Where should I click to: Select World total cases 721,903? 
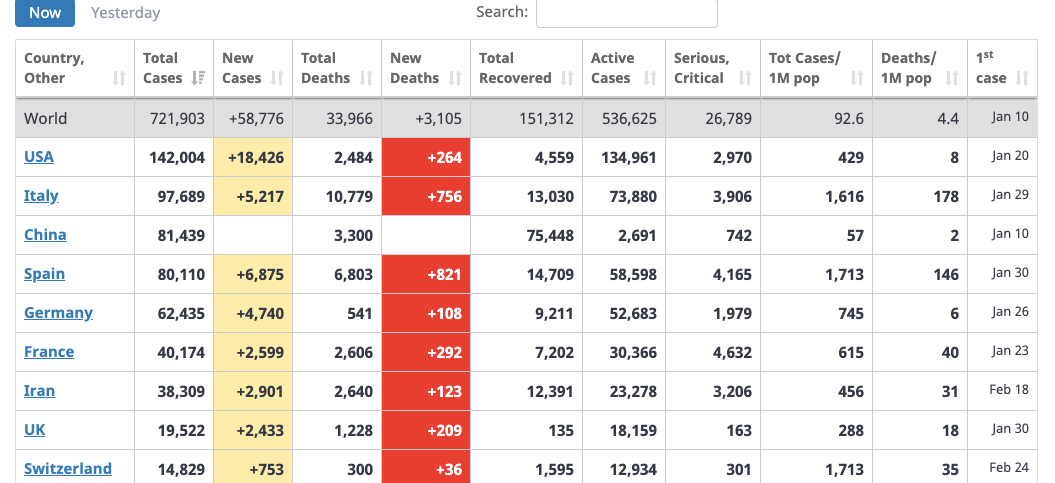coord(178,119)
